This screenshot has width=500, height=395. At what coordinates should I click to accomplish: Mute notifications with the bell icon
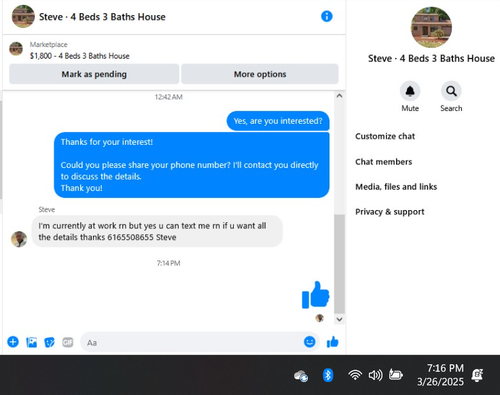pyautogui.click(x=410, y=91)
